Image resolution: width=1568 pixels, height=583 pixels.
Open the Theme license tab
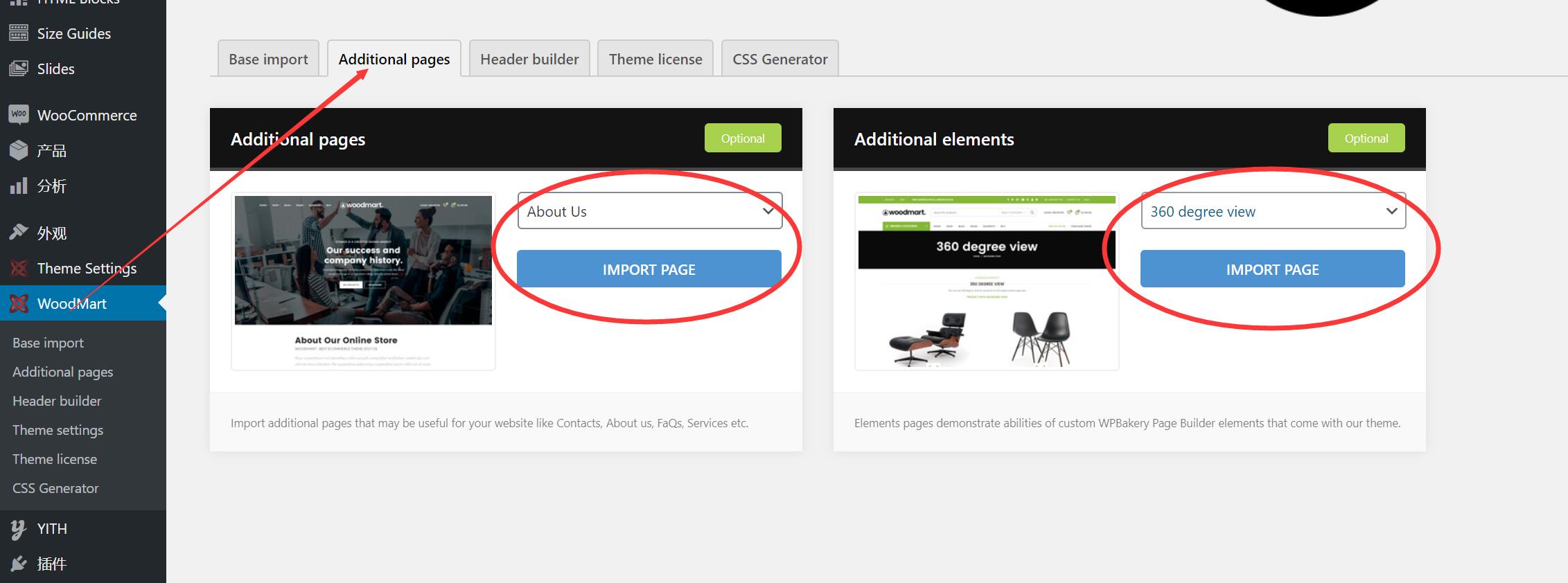[x=655, y=60]
